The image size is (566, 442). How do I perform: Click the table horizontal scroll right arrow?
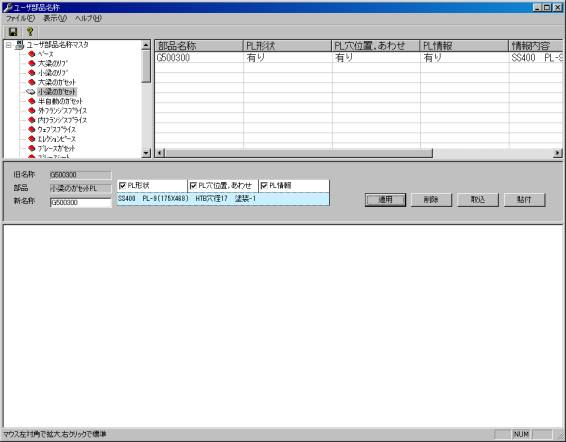pos(558,153)
